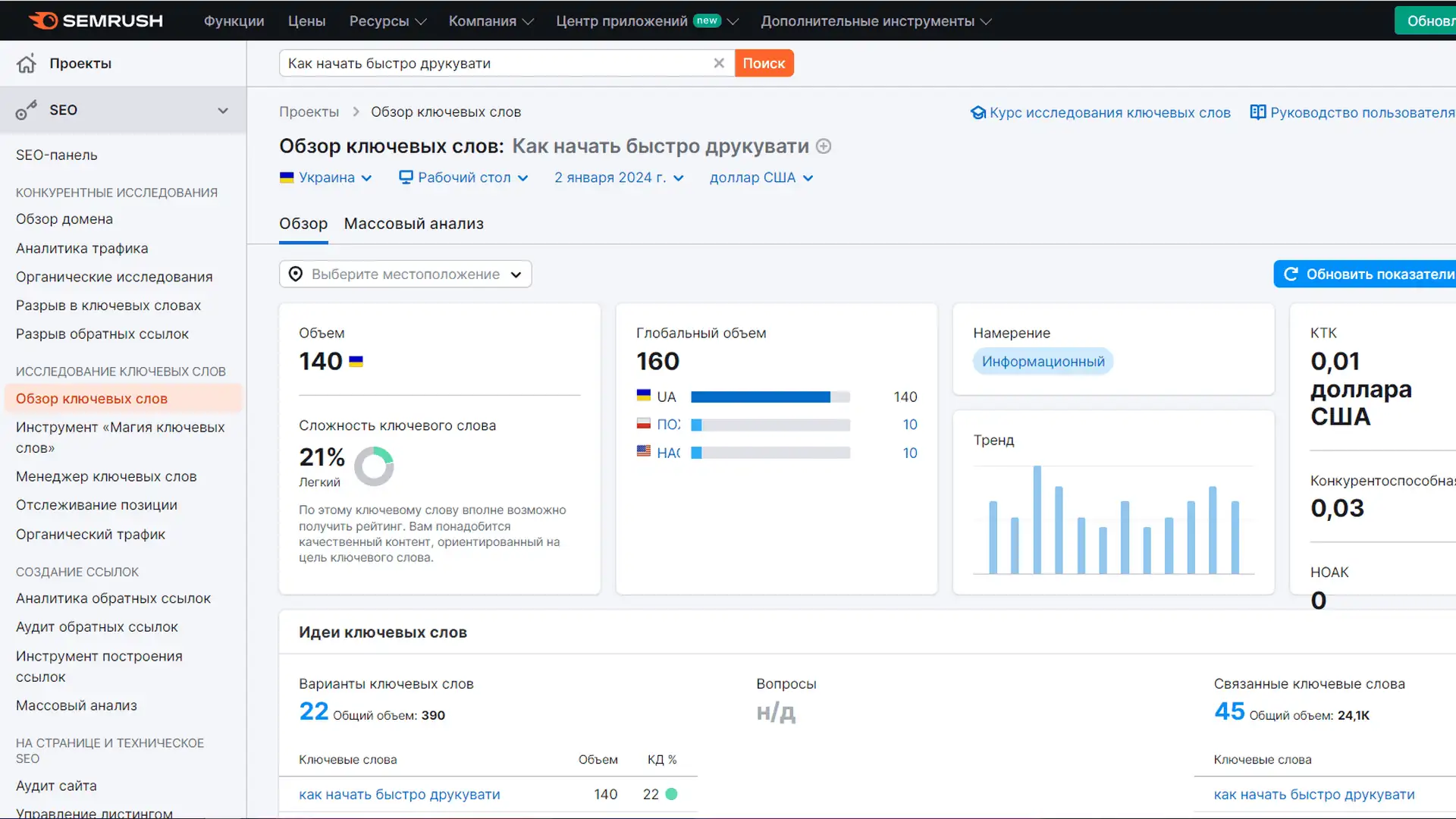Viewport: 1456px width, 819px height.
Task: Open the date dropdown 2 января 2024
Action: coord(619,177)
